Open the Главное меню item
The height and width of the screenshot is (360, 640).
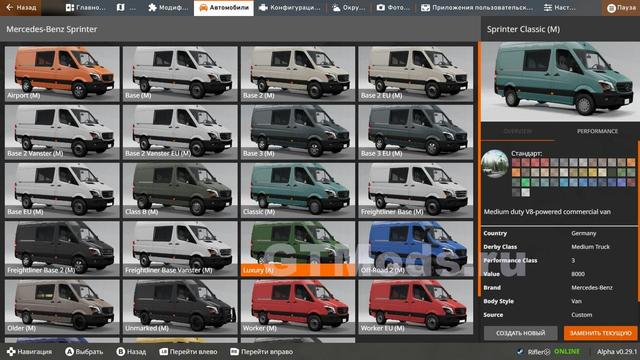coord(85,7)
